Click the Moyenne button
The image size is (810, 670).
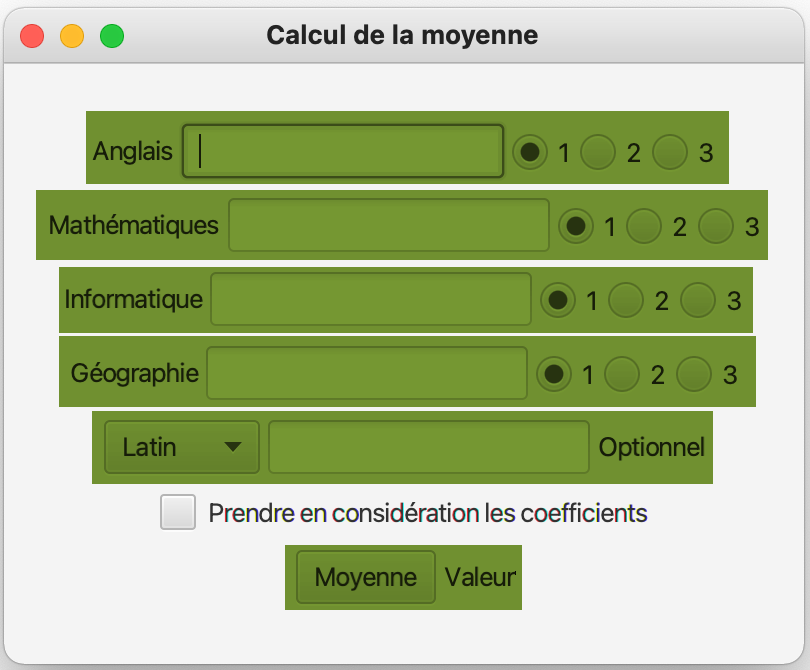click(365, 577)
